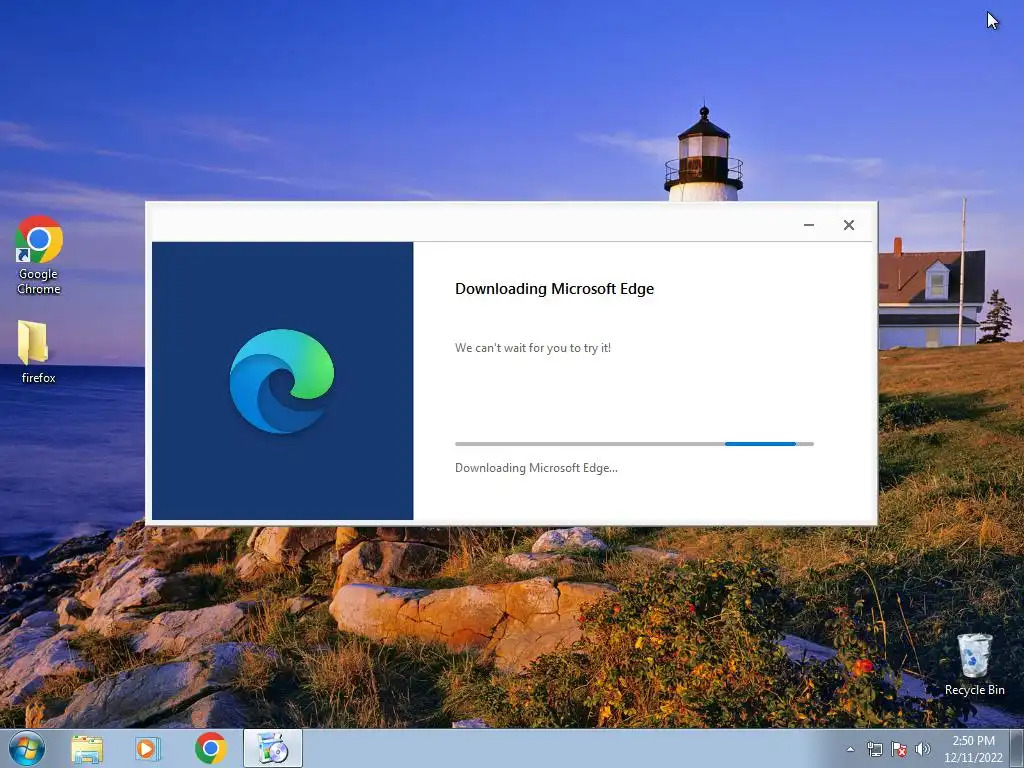Open the Recycle Bin icon
Viewport: 1024px width, 768px height.
pos(974,664)
